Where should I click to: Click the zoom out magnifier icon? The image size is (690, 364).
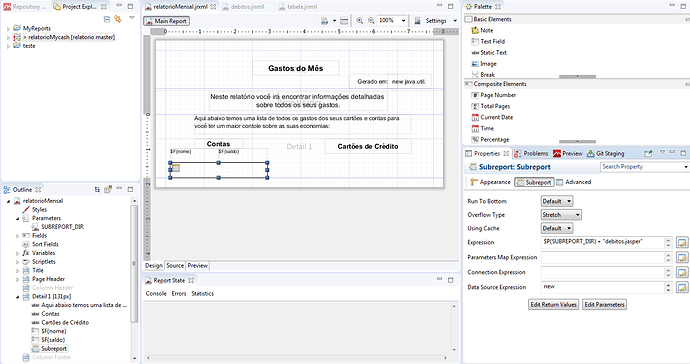click(x=371, y=21)
